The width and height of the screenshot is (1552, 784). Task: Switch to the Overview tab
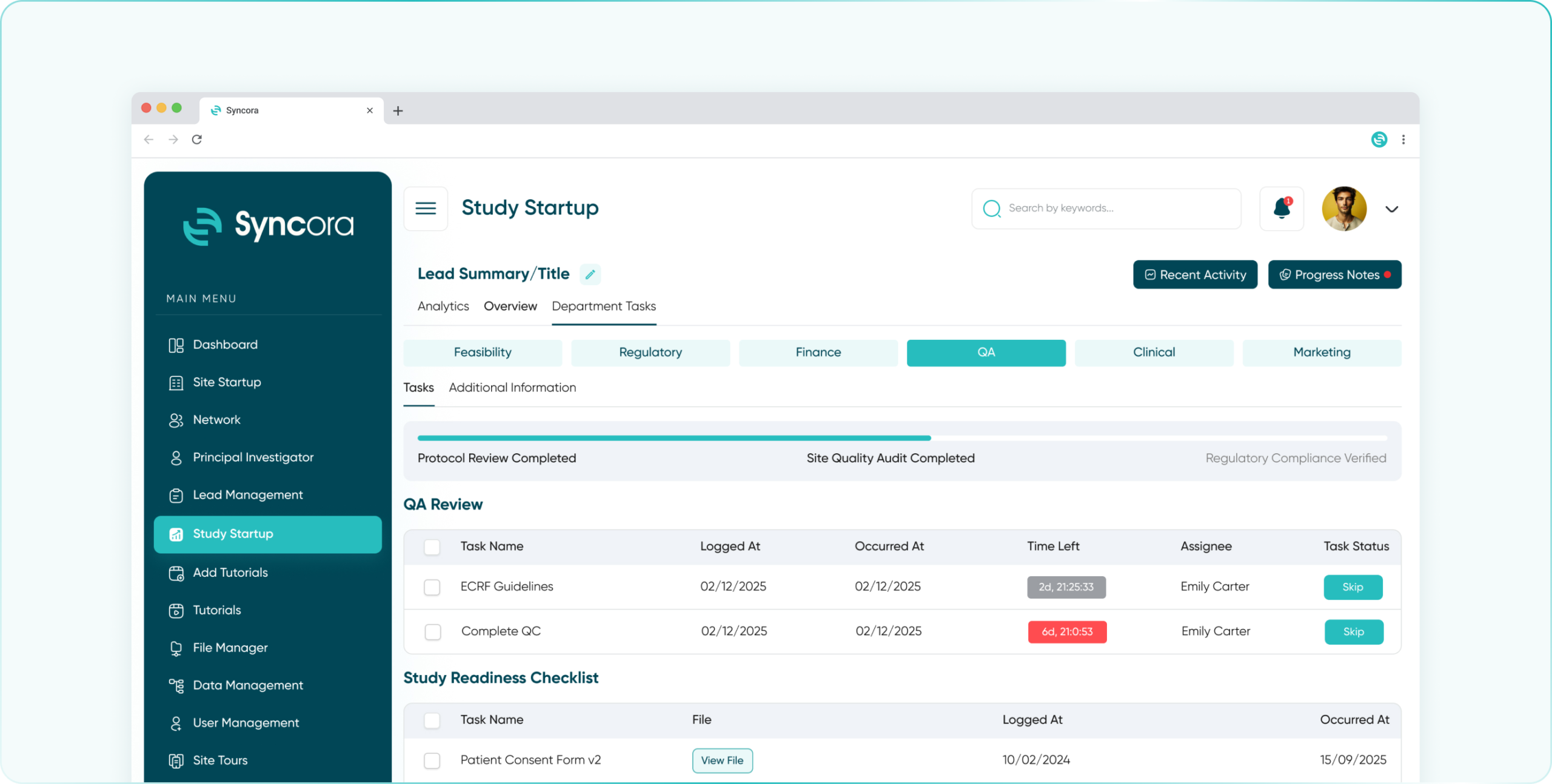point(510,306)
